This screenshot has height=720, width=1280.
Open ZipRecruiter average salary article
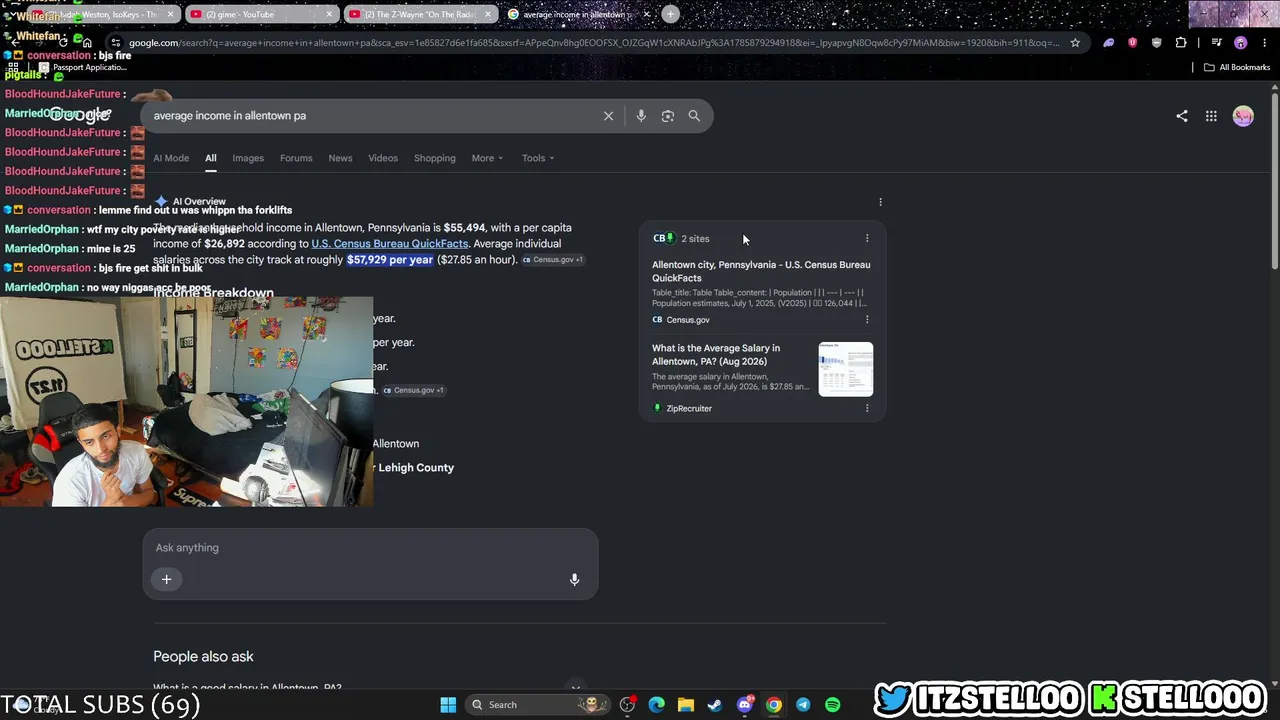pyautogui.click(x=716, y=354)
